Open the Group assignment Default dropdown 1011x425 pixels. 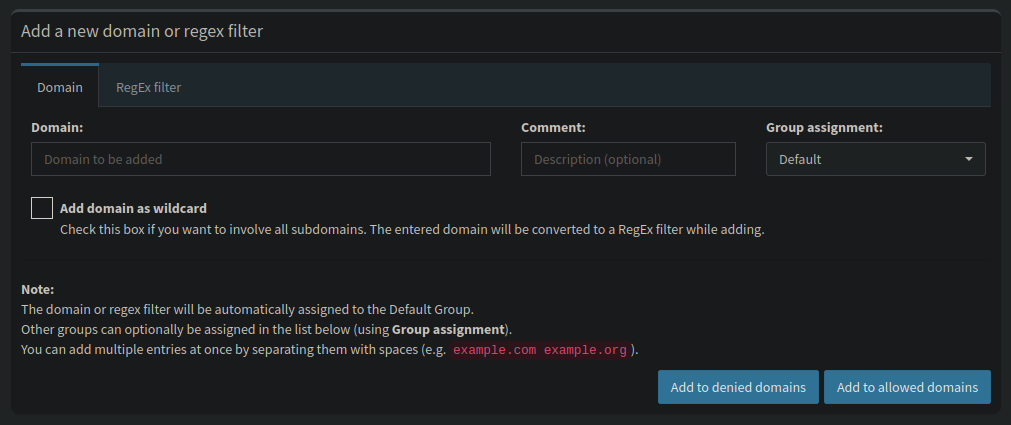pos(876,159)
